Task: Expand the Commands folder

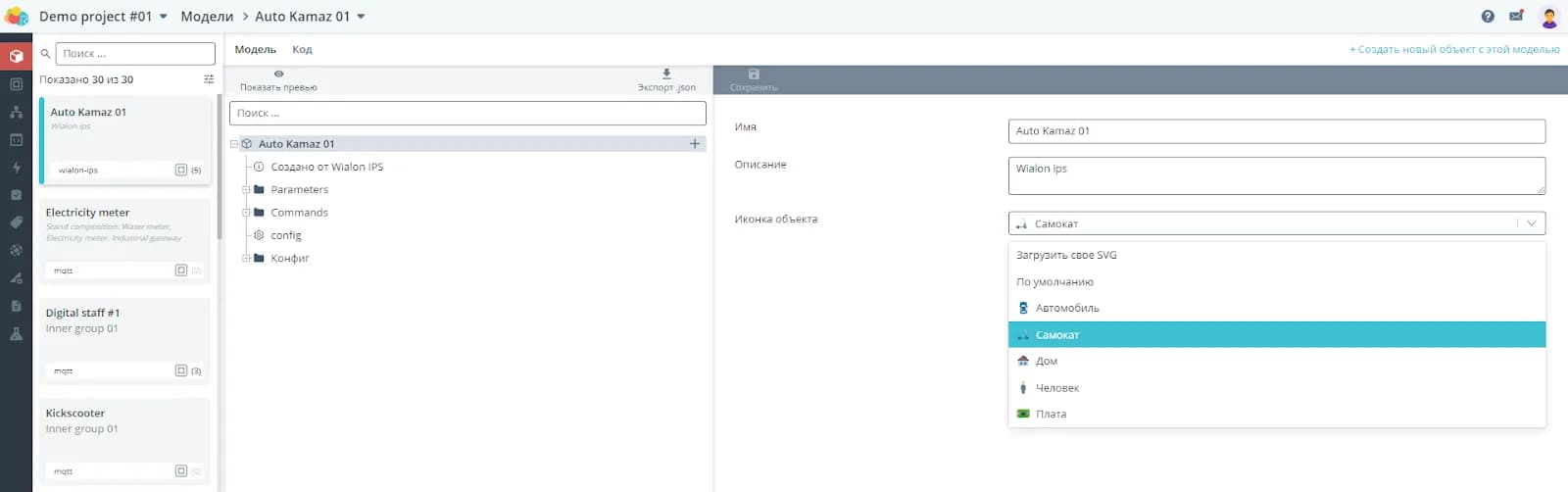Action: click(x=246, y=213)
